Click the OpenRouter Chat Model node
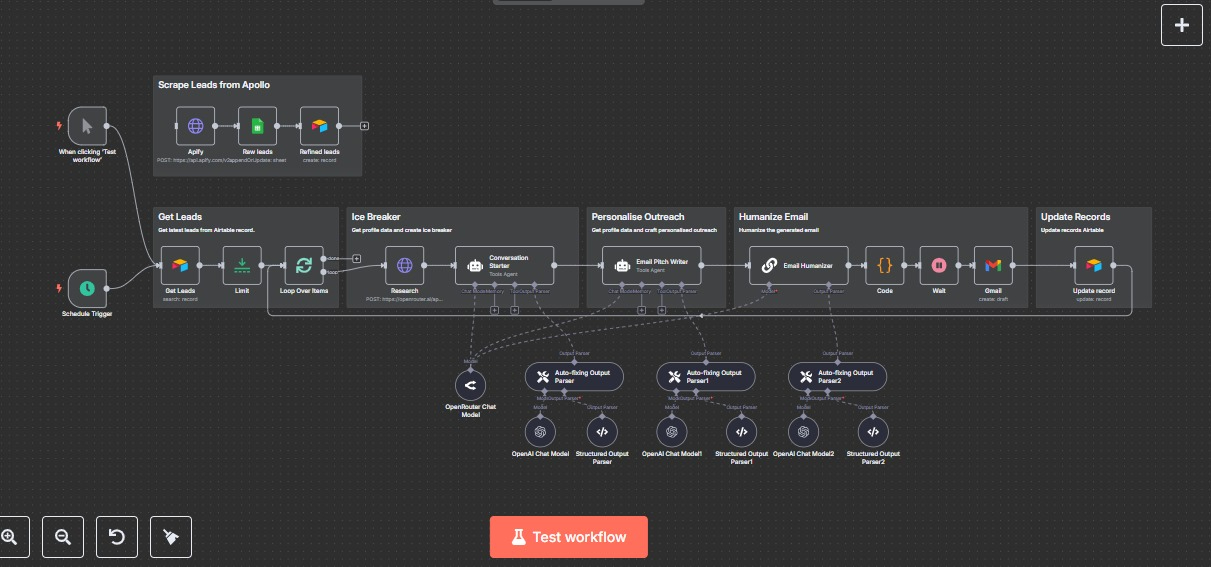The width and height of the screenshot is (1211, 567). point(470,385)
